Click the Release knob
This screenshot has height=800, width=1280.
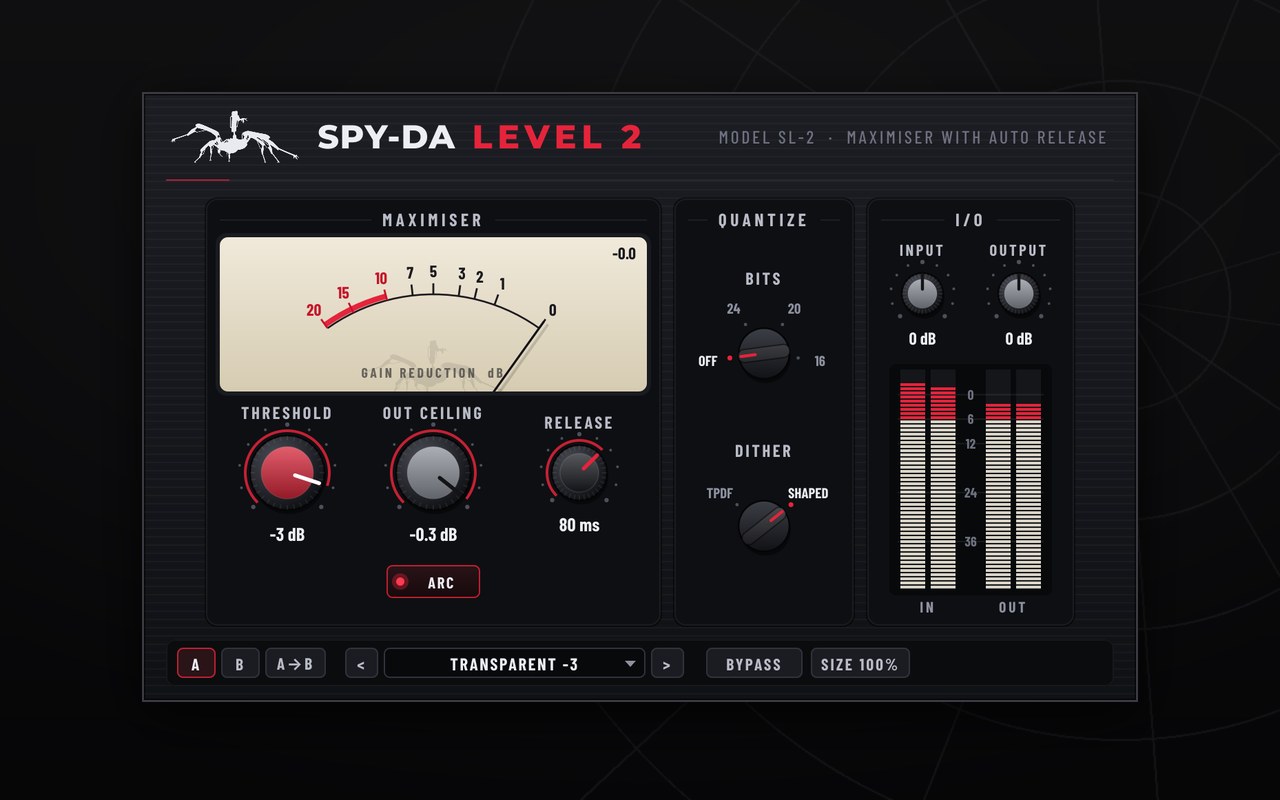tap(579, 471)
